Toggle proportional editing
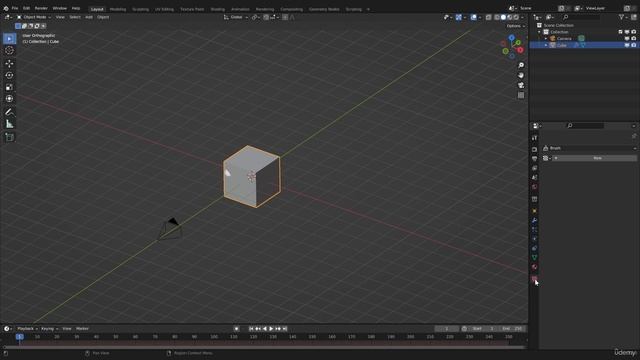This screenshot has height=360, width=640. (x=285, y=17)
